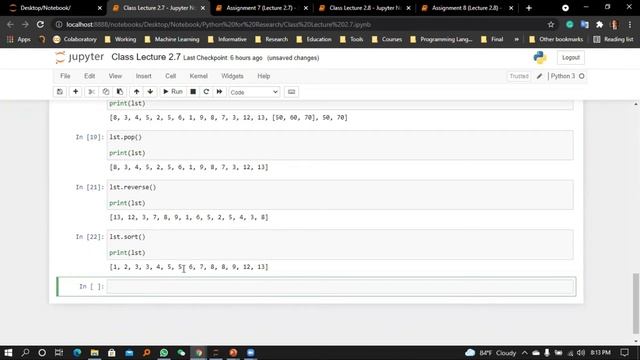Viewport: 640px width, 360px height.
Task: Select the lst.reverse() cell
Action: 340,195
